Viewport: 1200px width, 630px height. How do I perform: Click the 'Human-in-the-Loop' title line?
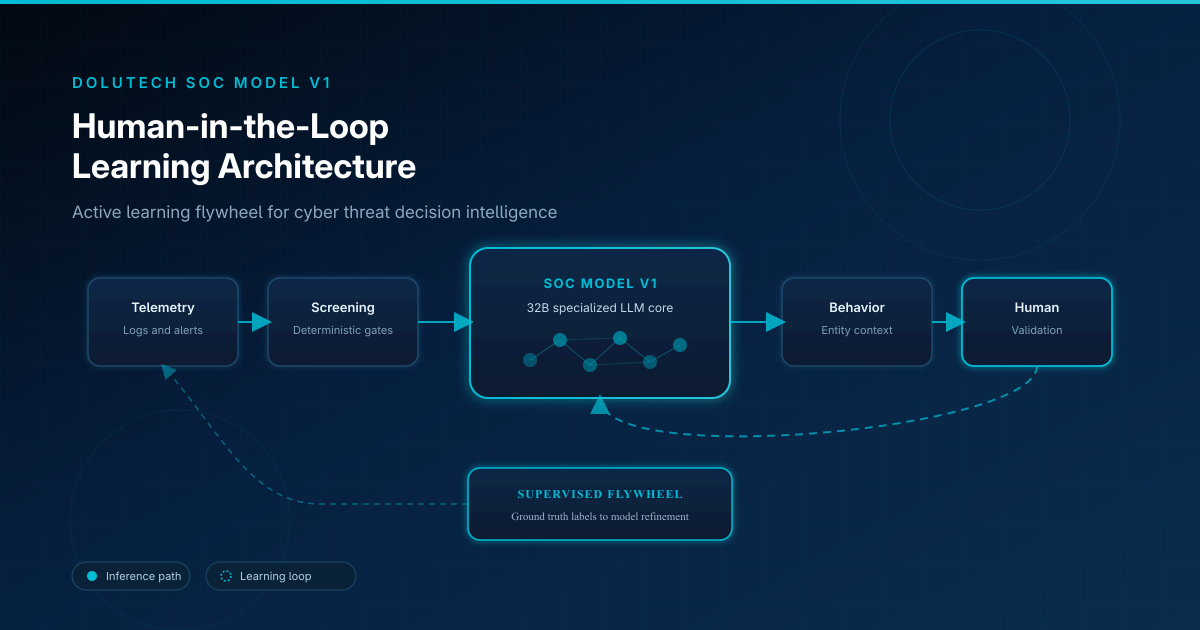[230, 127]
